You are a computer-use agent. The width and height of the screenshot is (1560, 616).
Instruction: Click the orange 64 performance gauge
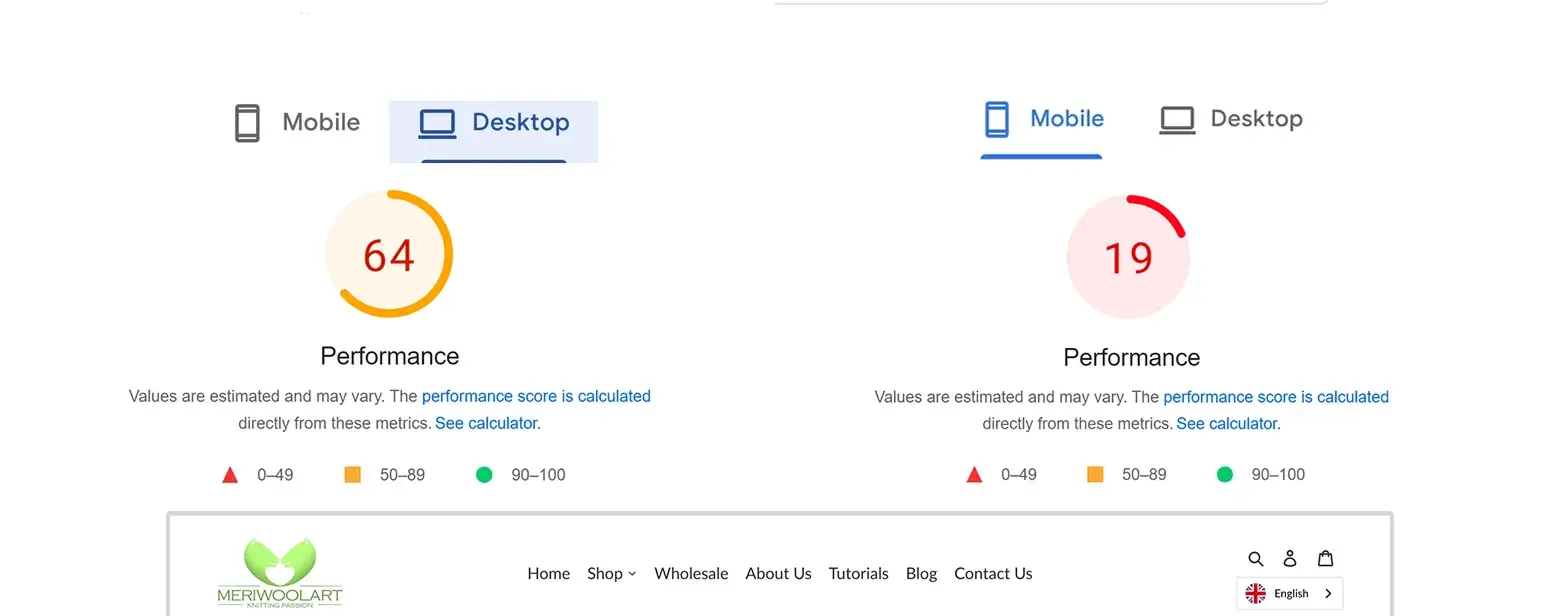(x=389, y=254)
